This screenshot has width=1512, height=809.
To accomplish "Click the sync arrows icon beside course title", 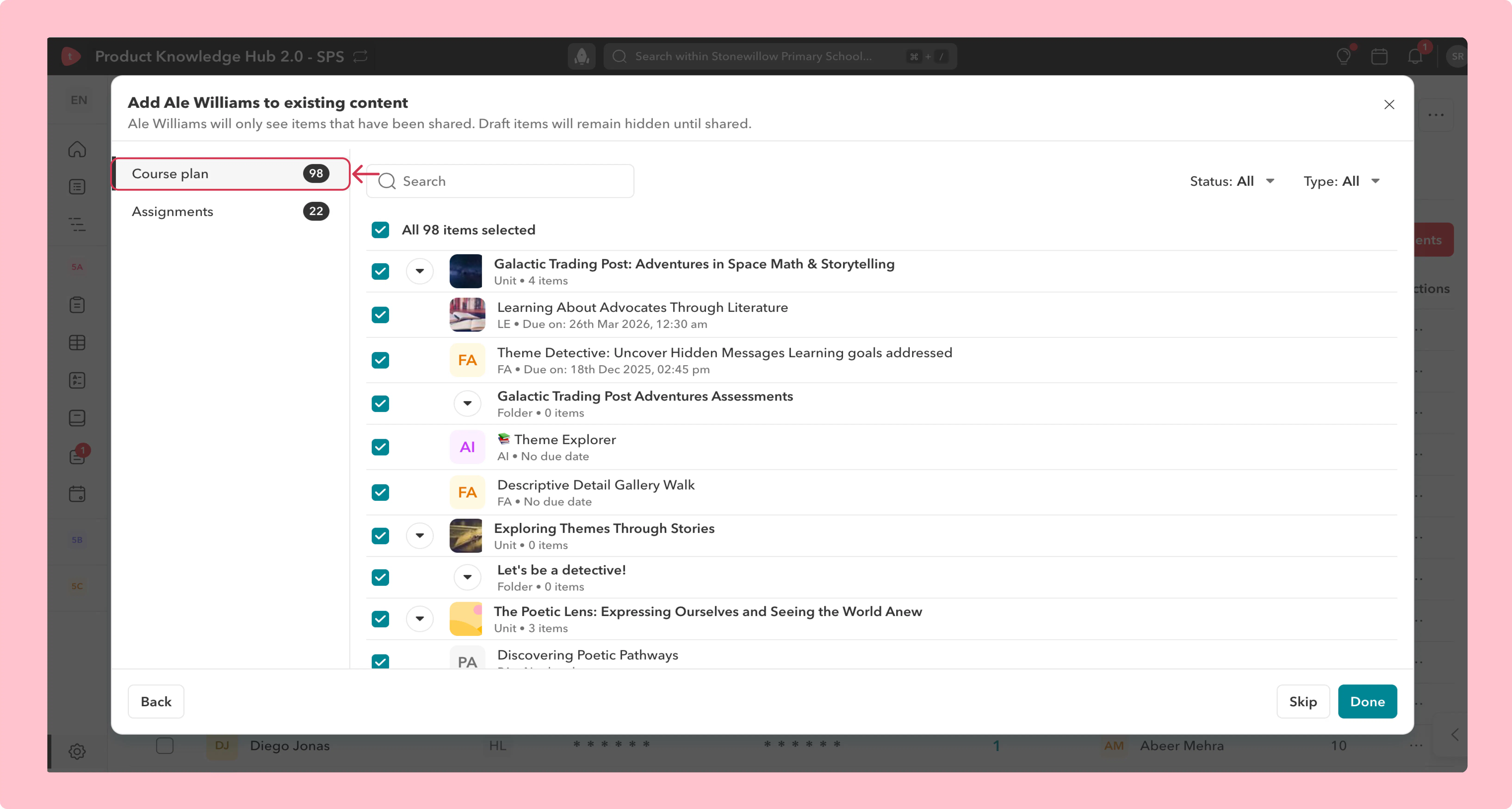I will [360, 56].
